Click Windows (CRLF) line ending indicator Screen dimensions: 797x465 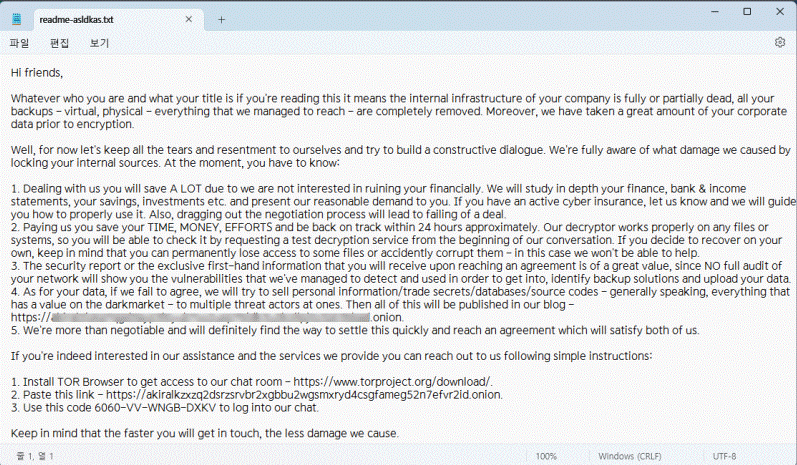630,456
